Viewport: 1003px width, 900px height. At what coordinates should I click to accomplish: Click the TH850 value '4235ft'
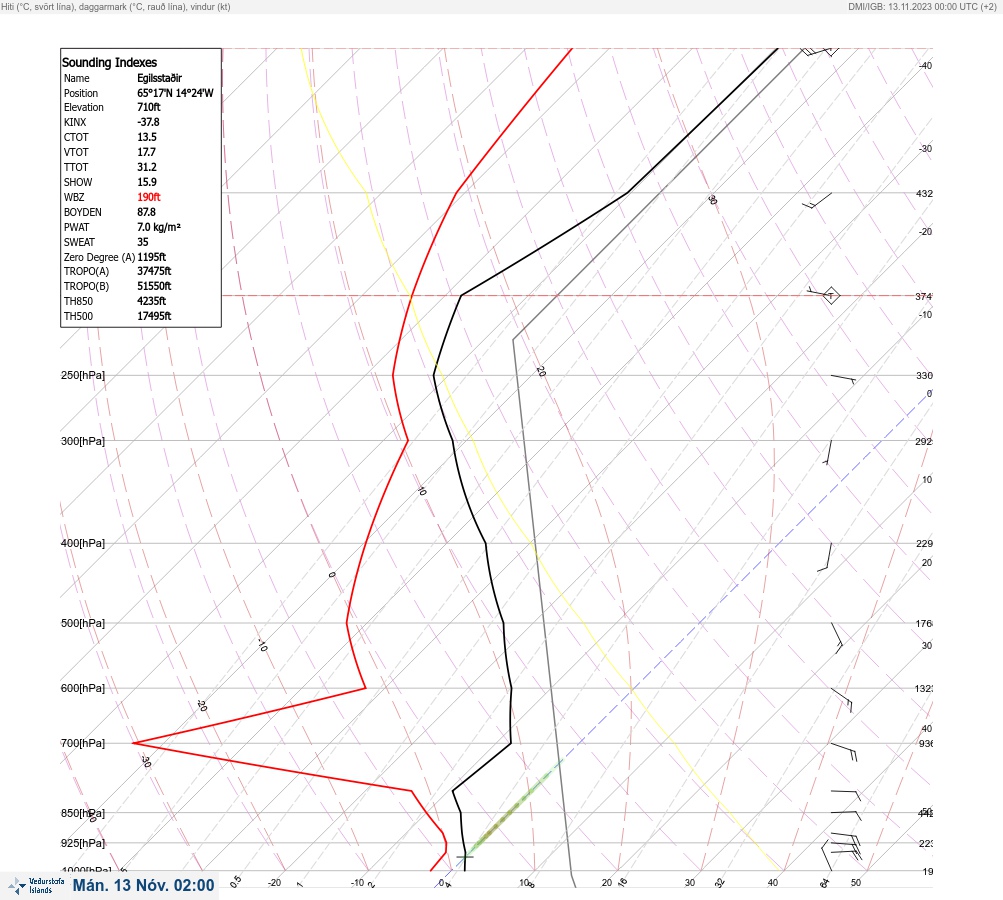click(x=152, y=301)
